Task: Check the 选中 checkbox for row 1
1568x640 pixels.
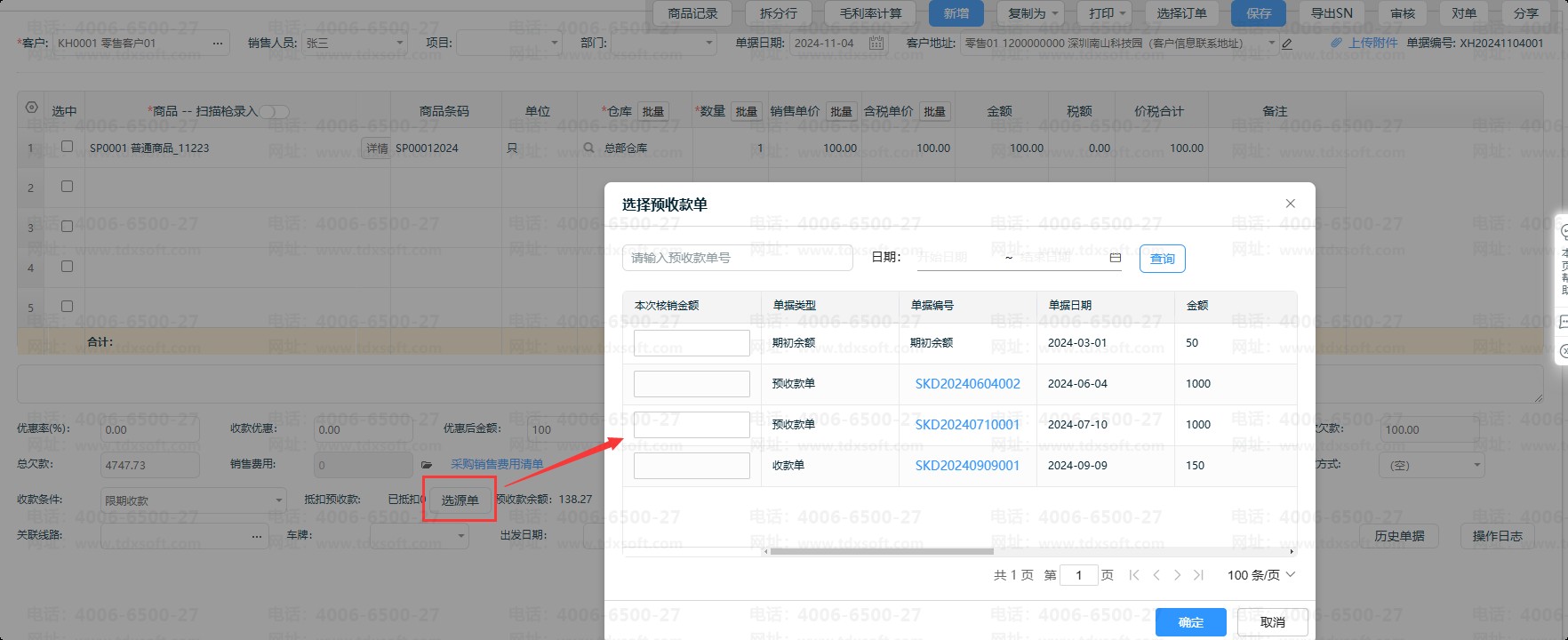Action: click(x=67, y=147)
